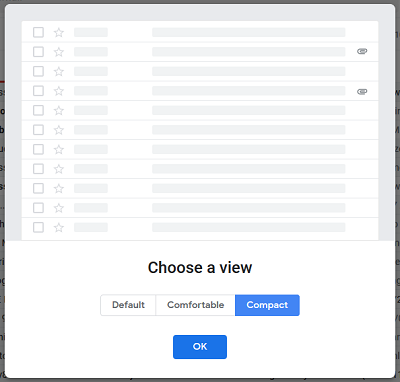Click the star icon in the last preview row
The image size is (400, 382).
pyautogui.click(x=59, y=228)
